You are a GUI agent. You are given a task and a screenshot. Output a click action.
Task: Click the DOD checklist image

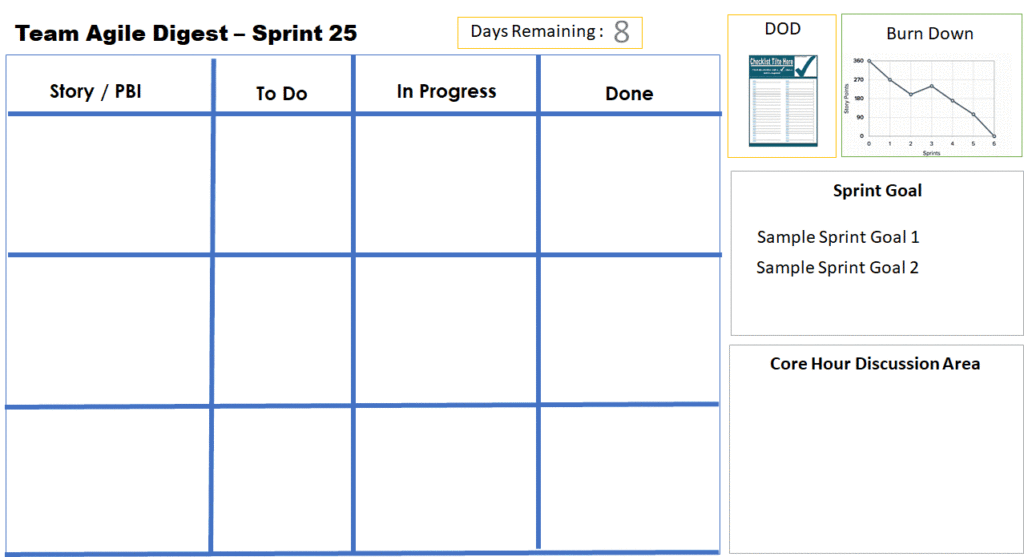point(782,101)
